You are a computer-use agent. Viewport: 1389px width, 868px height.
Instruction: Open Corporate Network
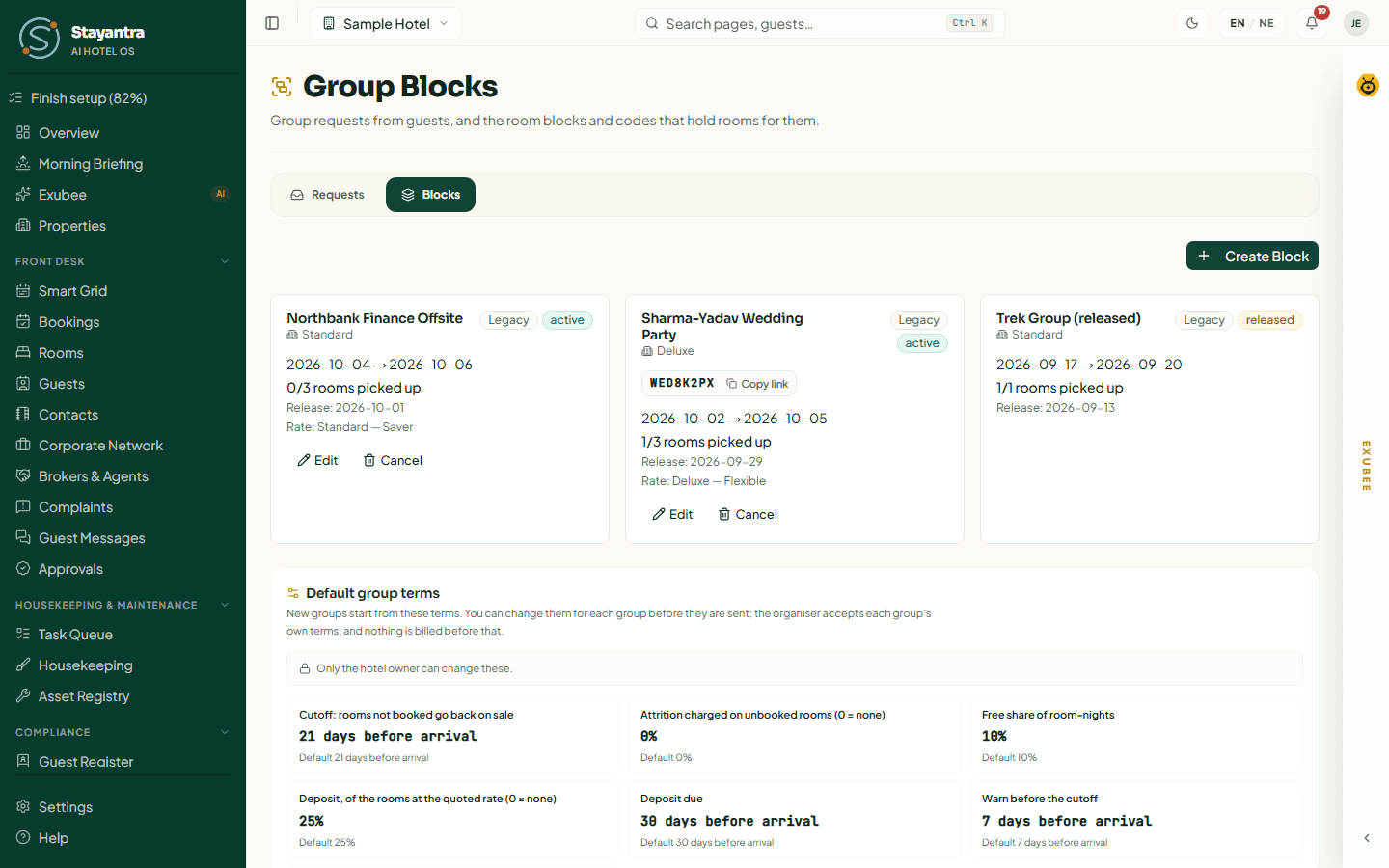click(x=123, y=446)
